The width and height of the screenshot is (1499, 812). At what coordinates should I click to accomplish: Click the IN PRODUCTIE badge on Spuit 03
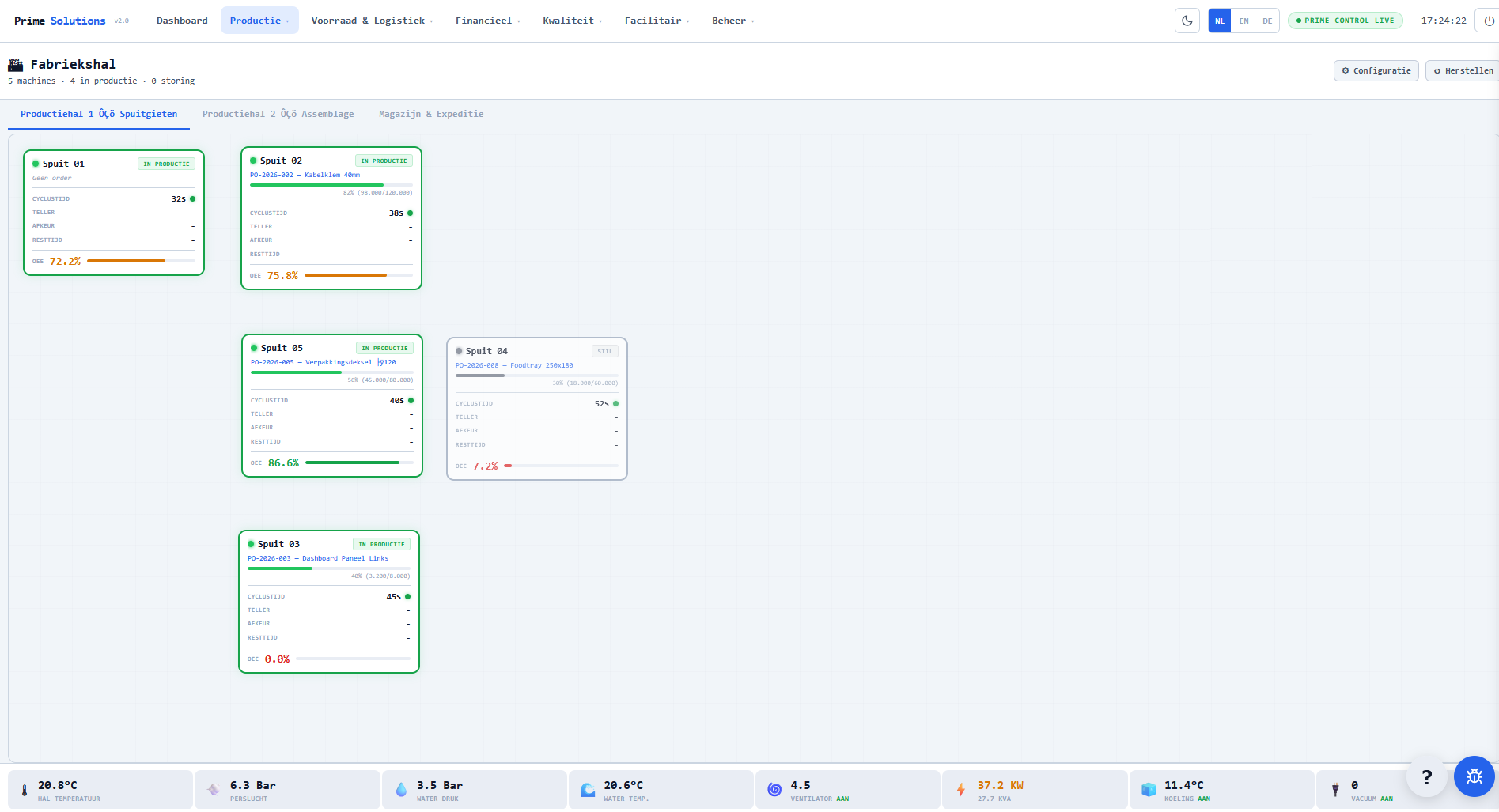click(x=382, y=544)
